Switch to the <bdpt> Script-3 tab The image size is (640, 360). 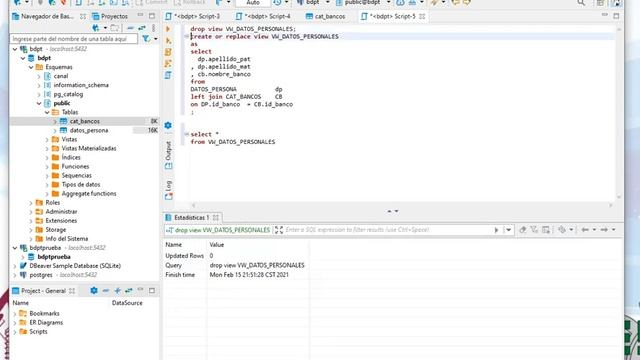[x=193, y=16]
